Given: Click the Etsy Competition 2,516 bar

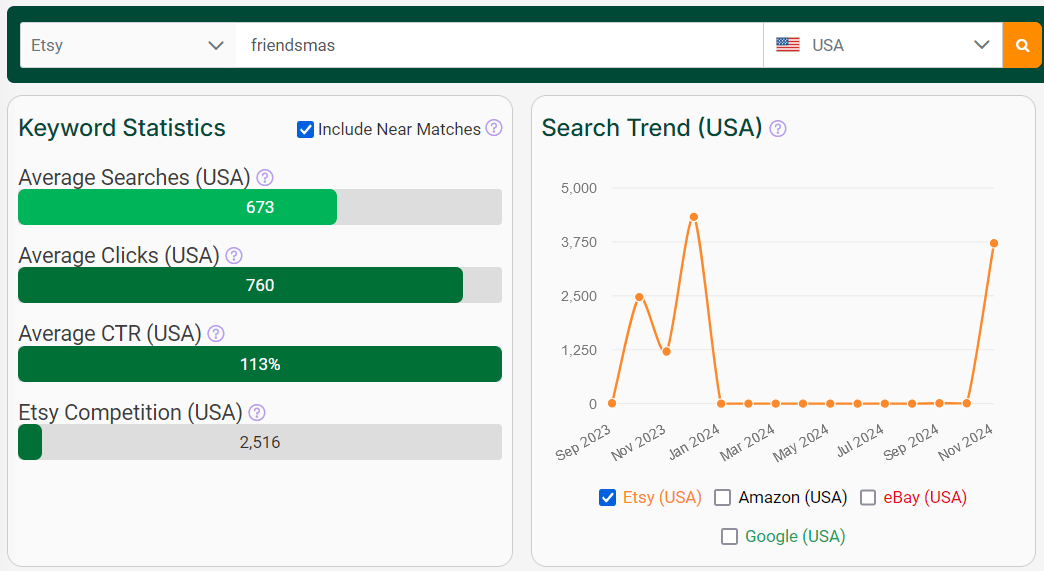Looking at the screenshot, I should click(x=260, y=442).
